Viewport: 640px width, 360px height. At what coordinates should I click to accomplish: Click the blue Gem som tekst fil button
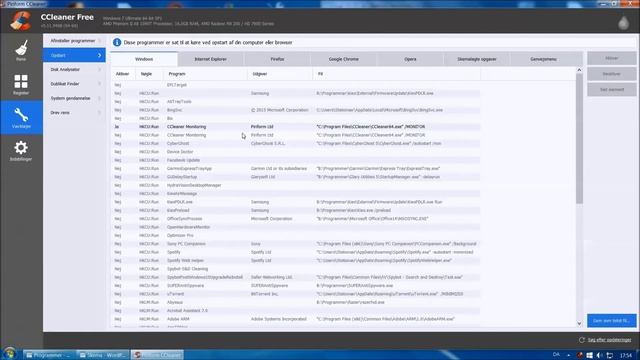click(x=611, y=321)
